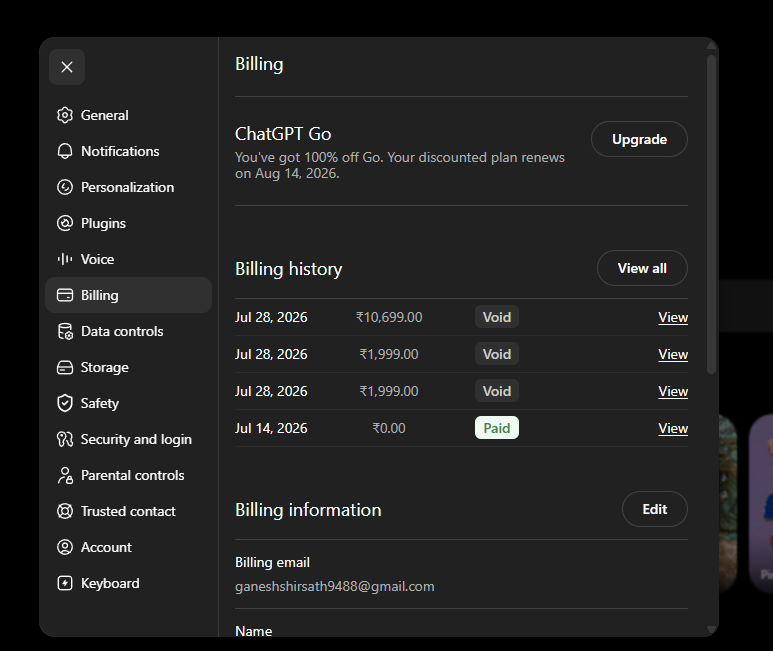Click the Void badge for ₹10,699.00
773x651 pixels.
(x=496, y=317)
